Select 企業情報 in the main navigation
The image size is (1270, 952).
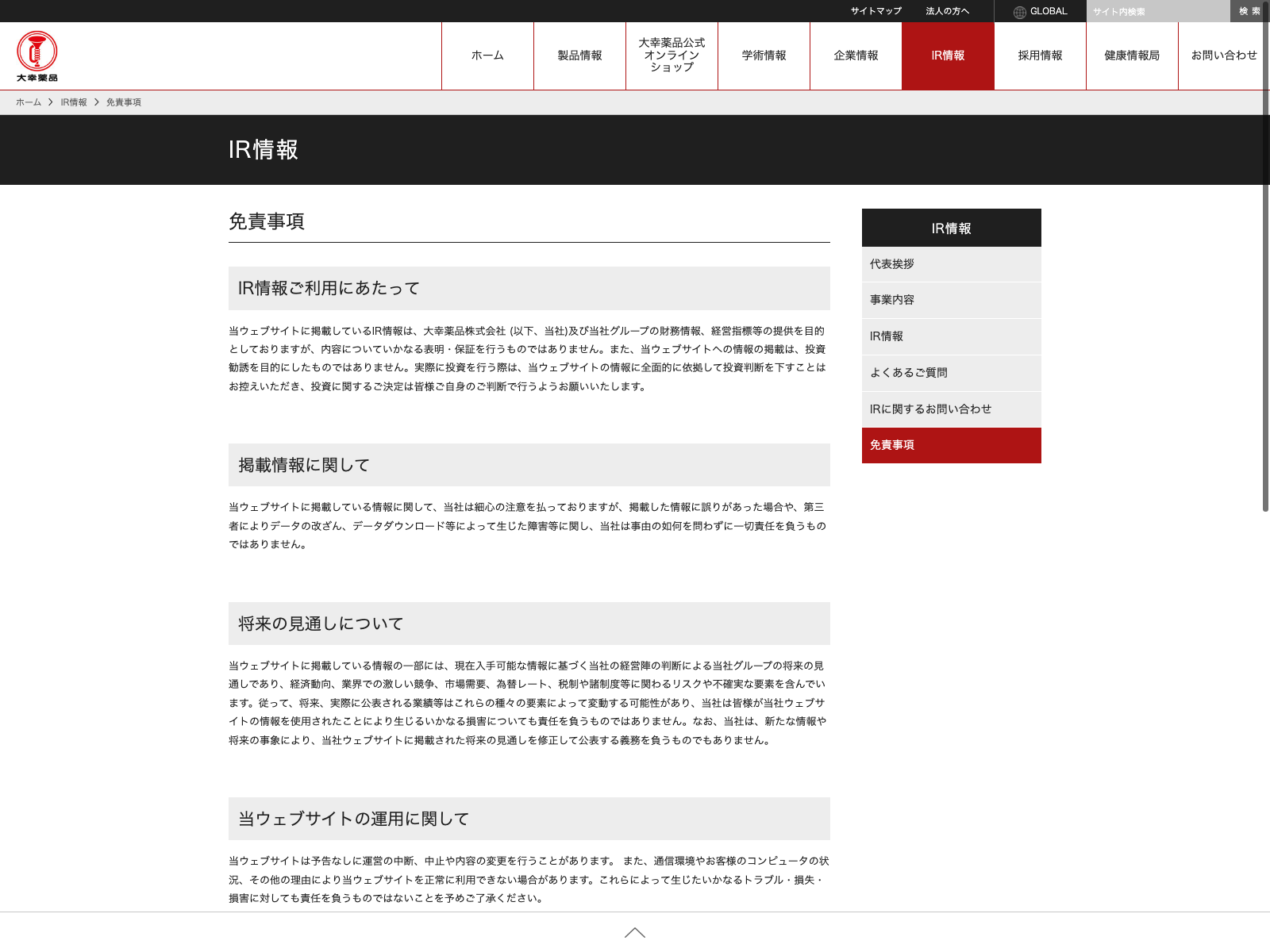pyautogui.click(x=856, y=56)
